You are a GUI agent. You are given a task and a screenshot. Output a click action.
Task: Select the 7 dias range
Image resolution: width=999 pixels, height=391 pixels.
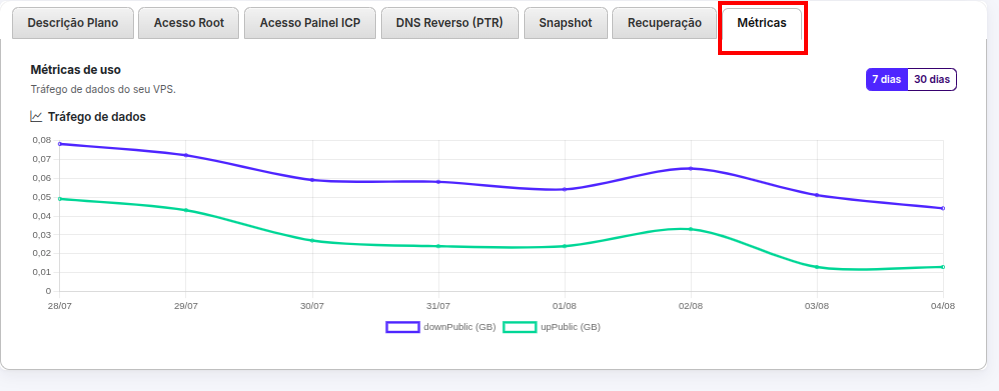pyautogui.click(x=886, y=80)
